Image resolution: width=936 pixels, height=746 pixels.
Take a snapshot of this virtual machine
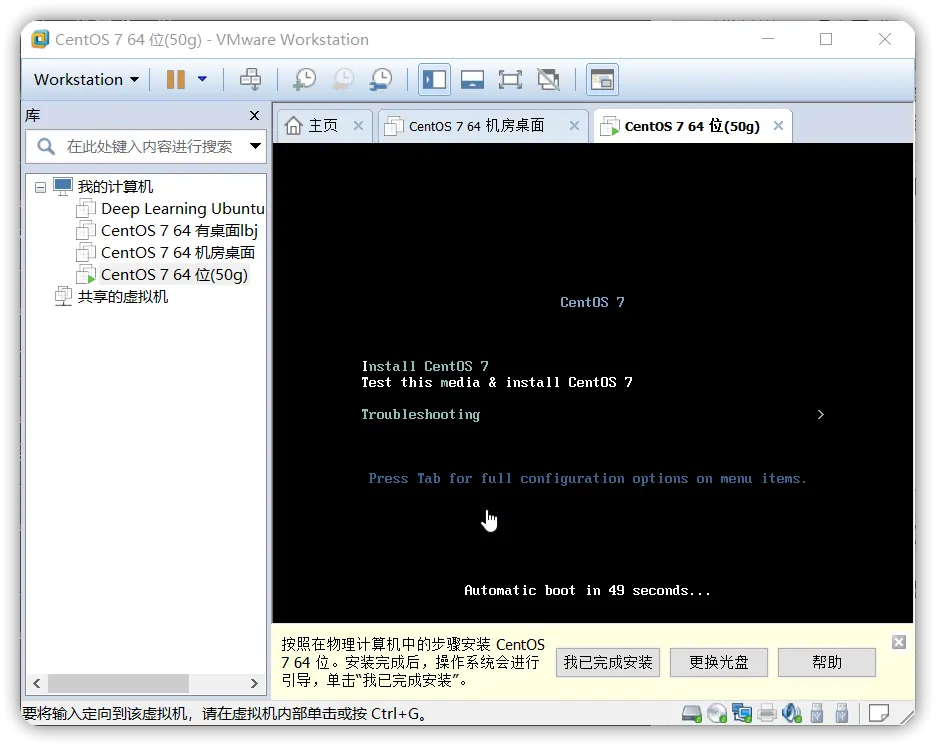pyautogui.click(x=304, y=79)
